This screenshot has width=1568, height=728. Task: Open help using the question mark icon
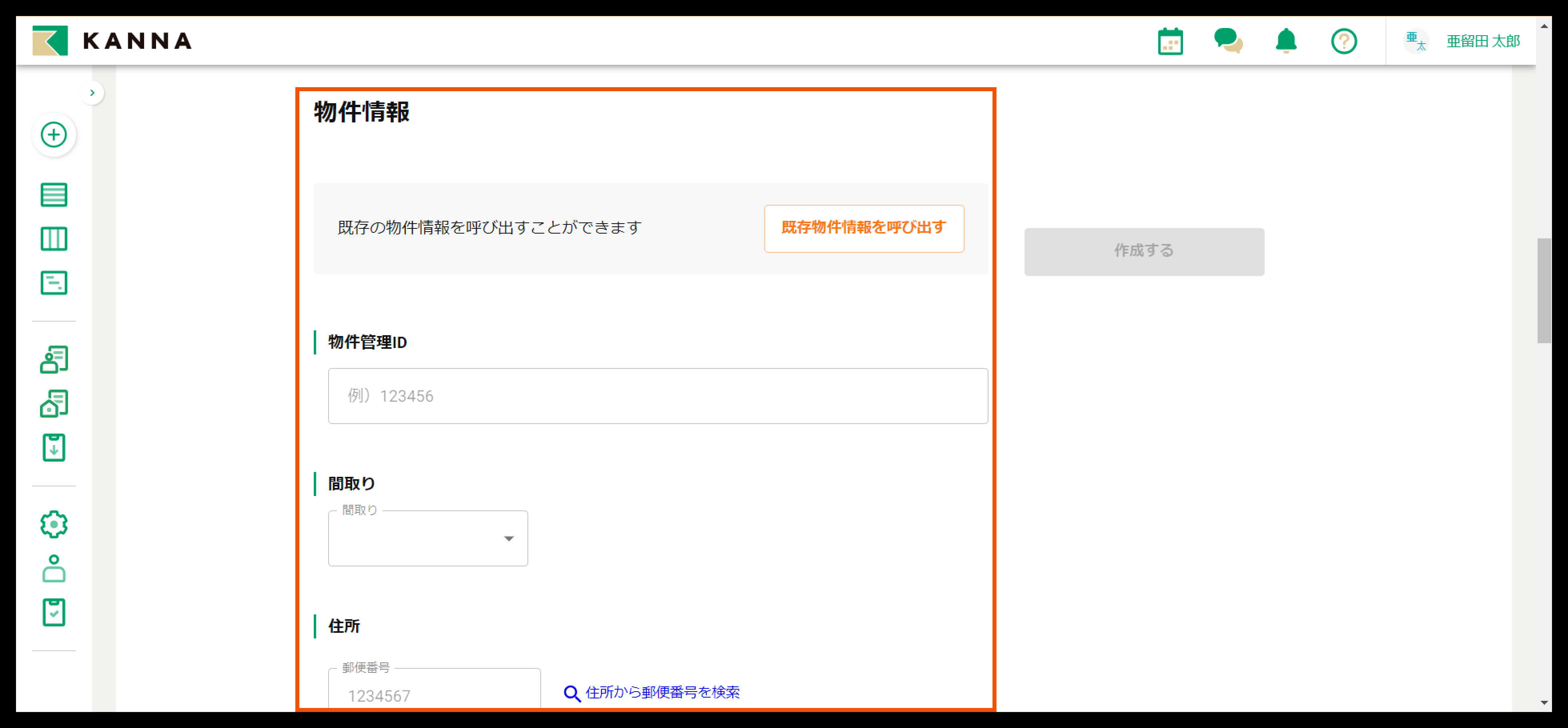point(1344,41)
